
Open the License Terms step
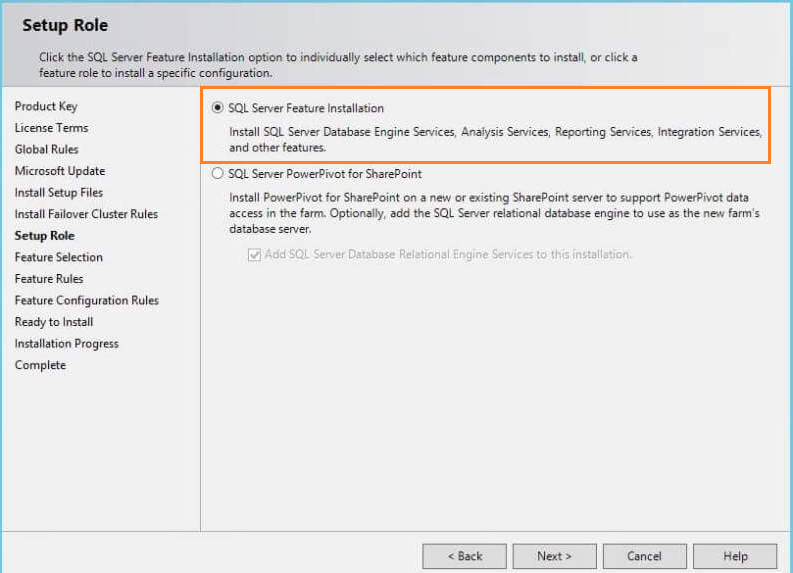coord(51,128)
